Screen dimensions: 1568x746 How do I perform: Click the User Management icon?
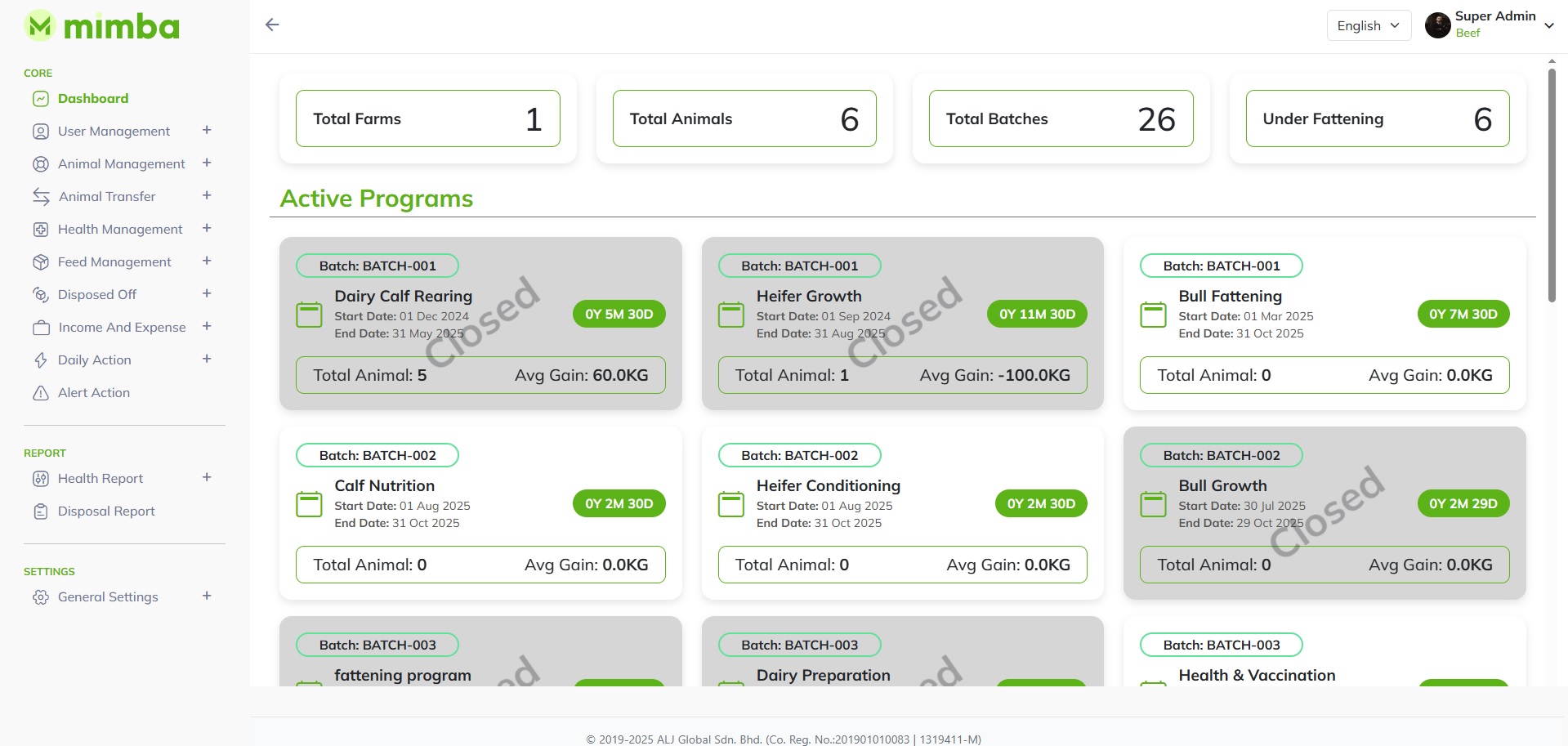tap(41, 131)
